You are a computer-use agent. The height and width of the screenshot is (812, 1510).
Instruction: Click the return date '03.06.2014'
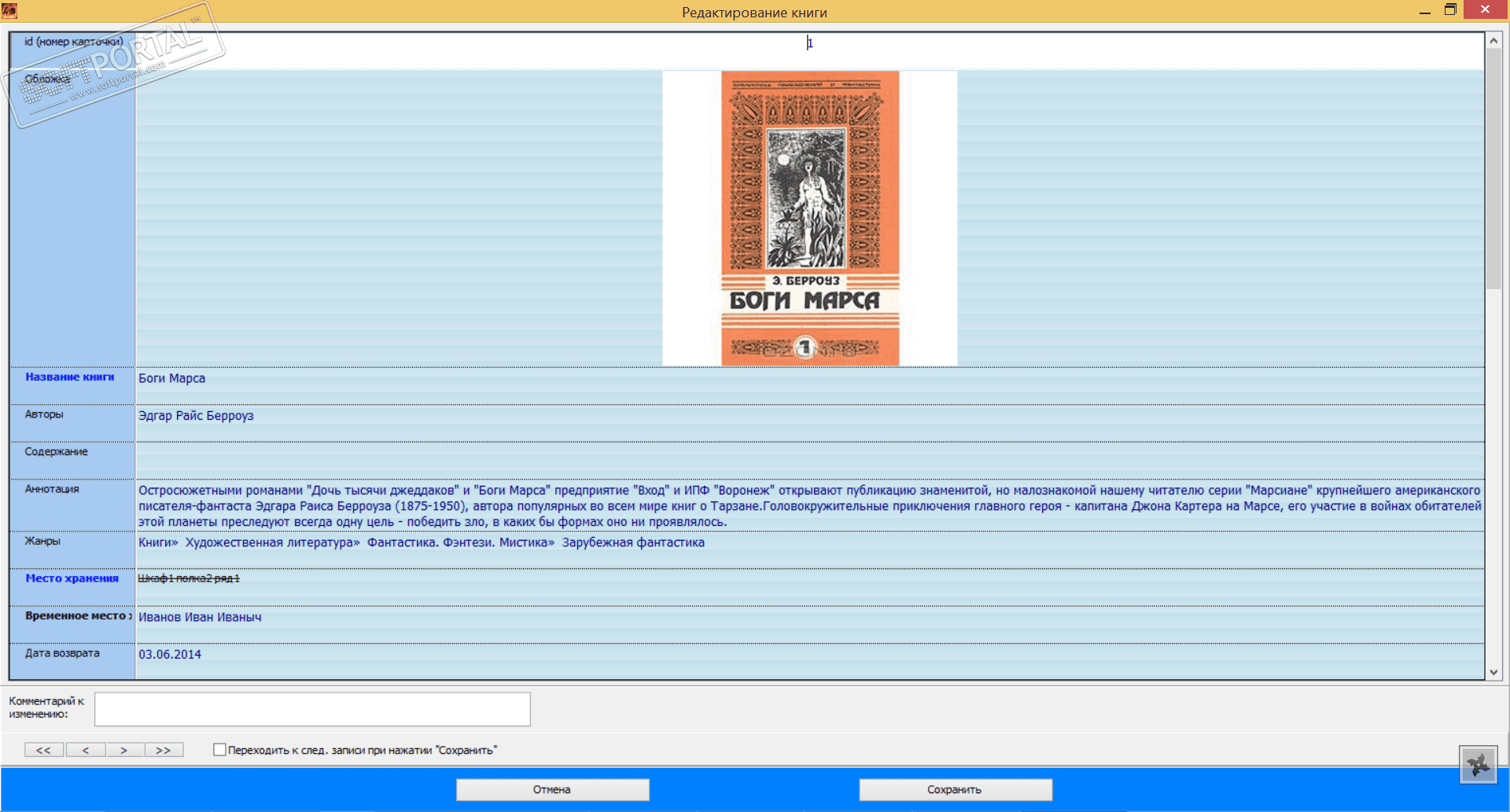point(170,654)
